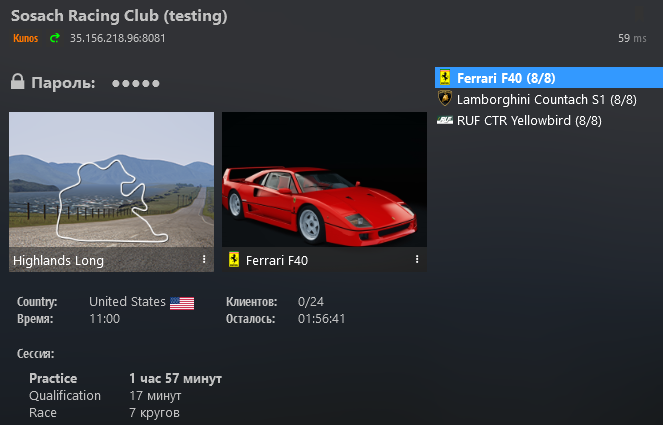
Task: Select Lamborghini Countach S1 (8/8)
Action: 549,99
